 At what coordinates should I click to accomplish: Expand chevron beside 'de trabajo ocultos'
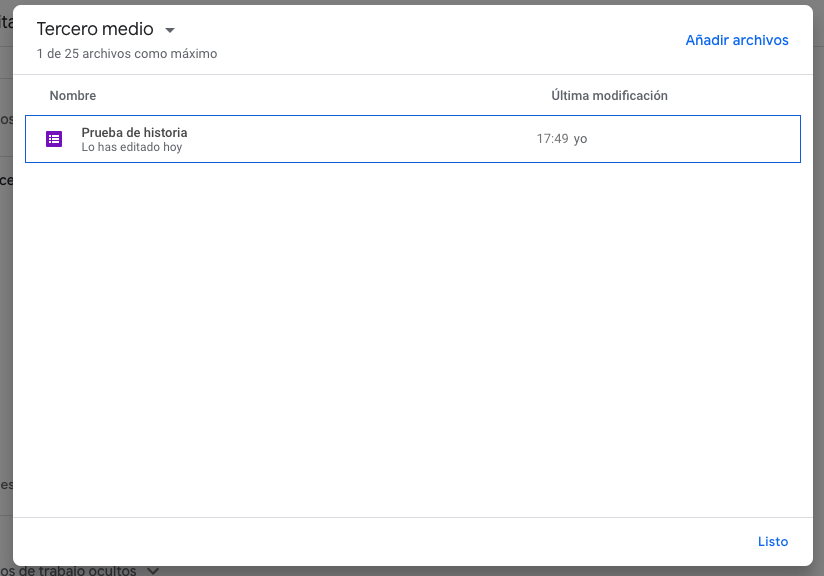tap(153, 571)
